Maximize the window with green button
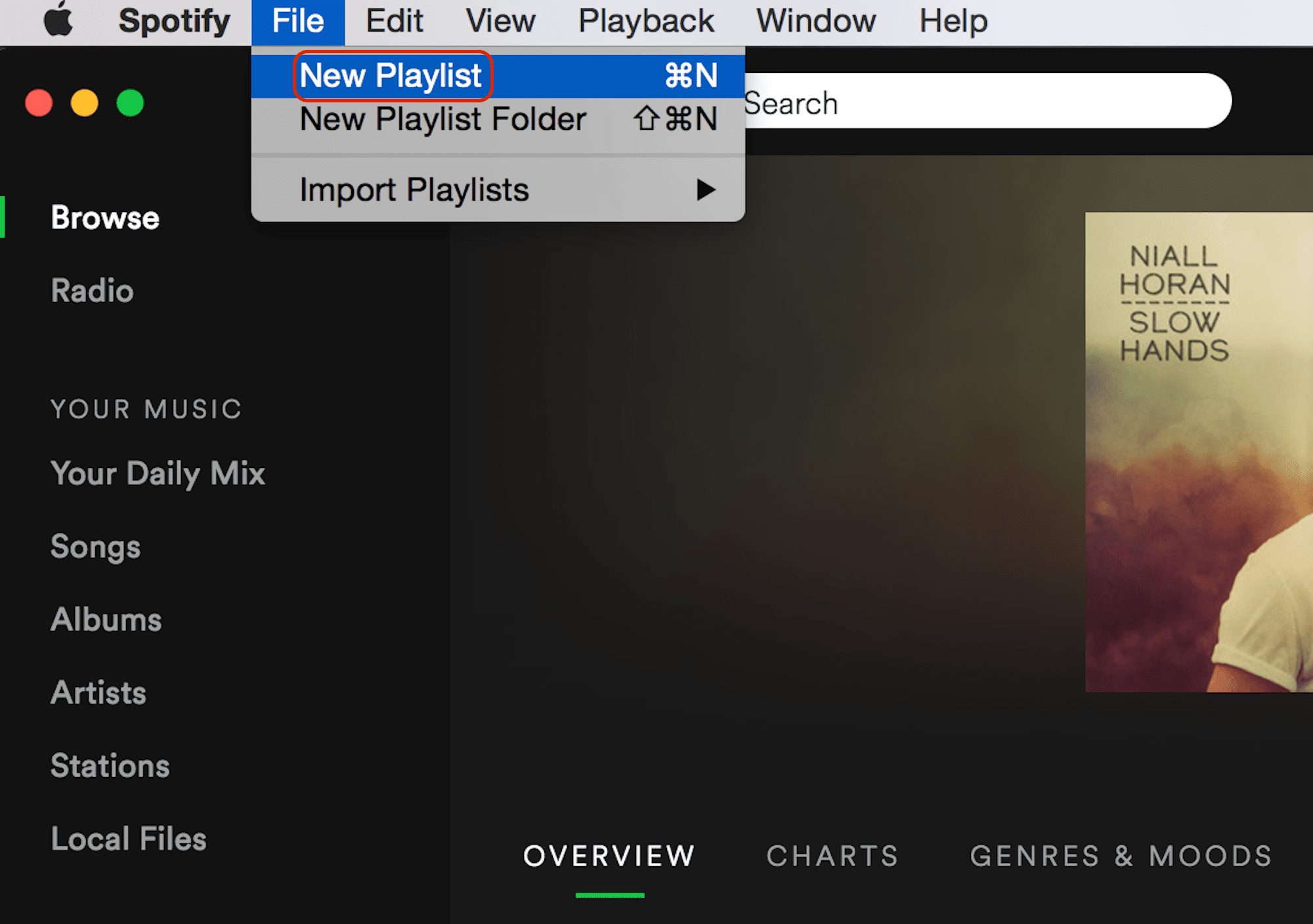 click(130, 103)
